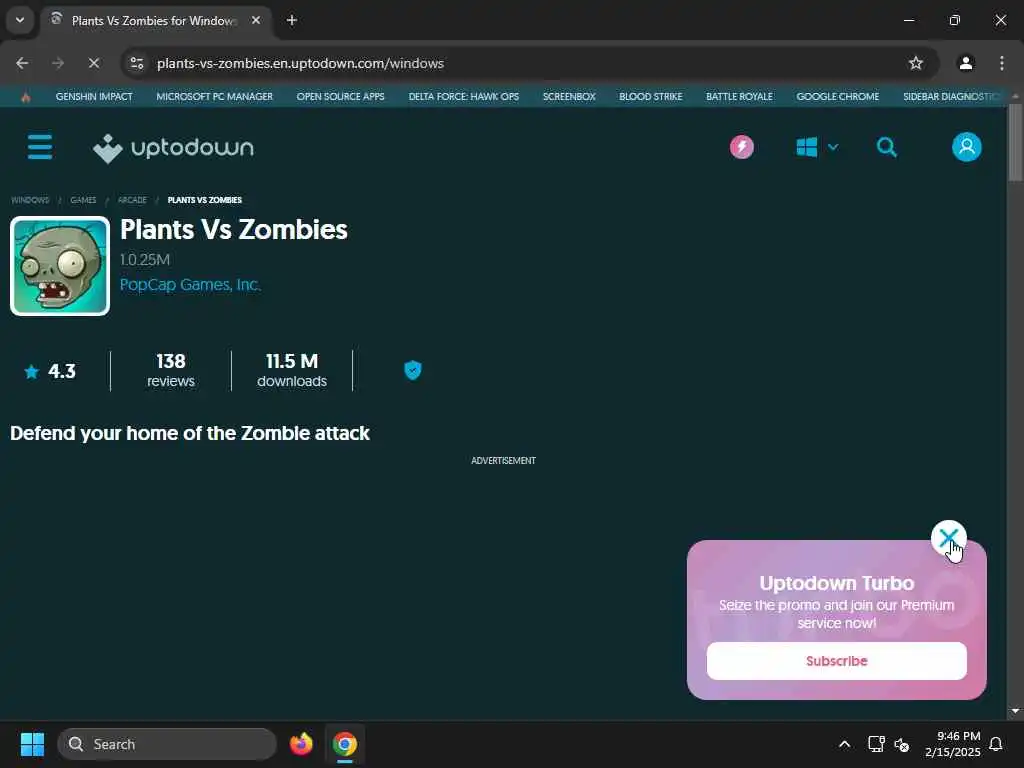Open Genshin Impact in top bar
The width and height of the screenshot is (1024, 768).
coord(94,97)
